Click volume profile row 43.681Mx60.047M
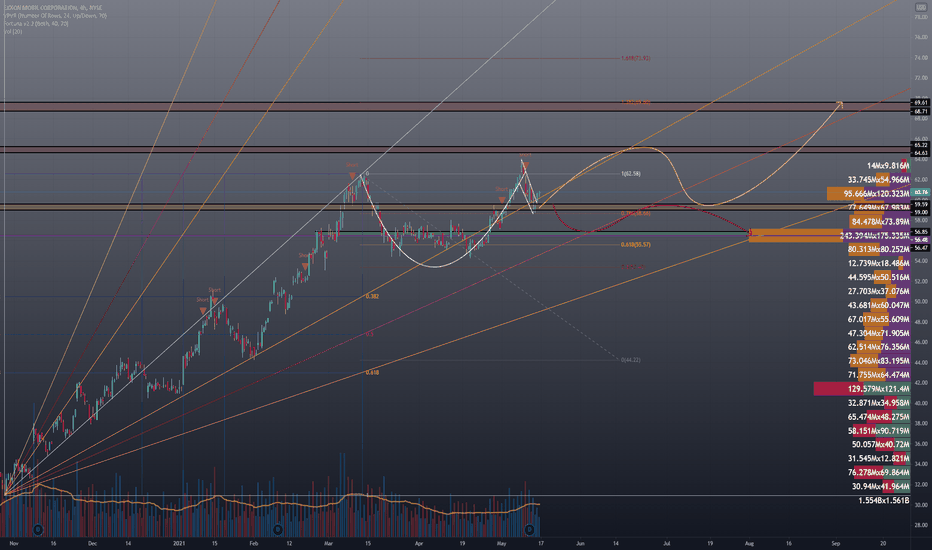 coord(879,306)
